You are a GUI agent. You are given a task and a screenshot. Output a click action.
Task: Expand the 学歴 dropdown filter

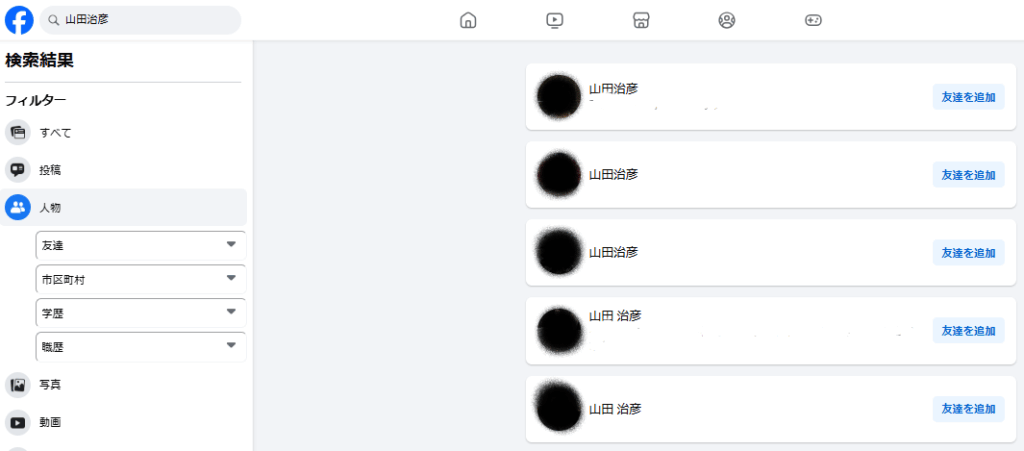pos(141,313)
